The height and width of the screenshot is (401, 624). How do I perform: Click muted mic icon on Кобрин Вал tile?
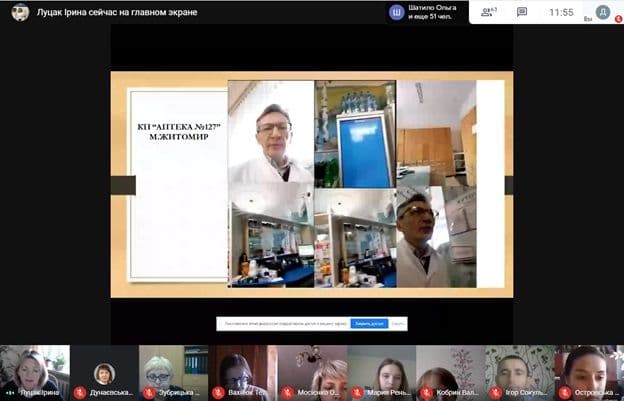426,393
